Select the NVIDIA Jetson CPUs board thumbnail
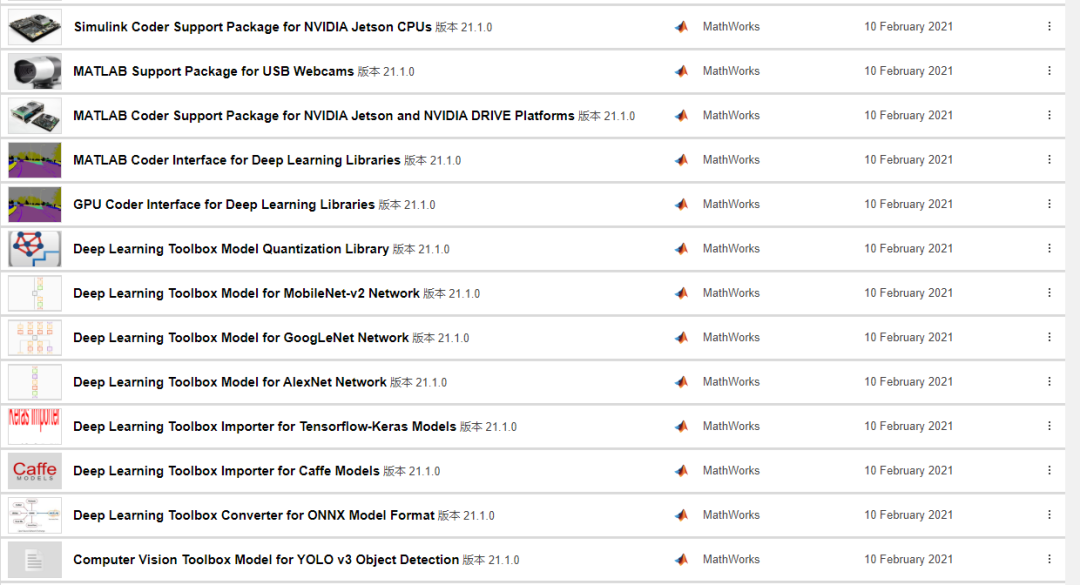Viewport: 1080px width, 585px height. click(34, 27)
